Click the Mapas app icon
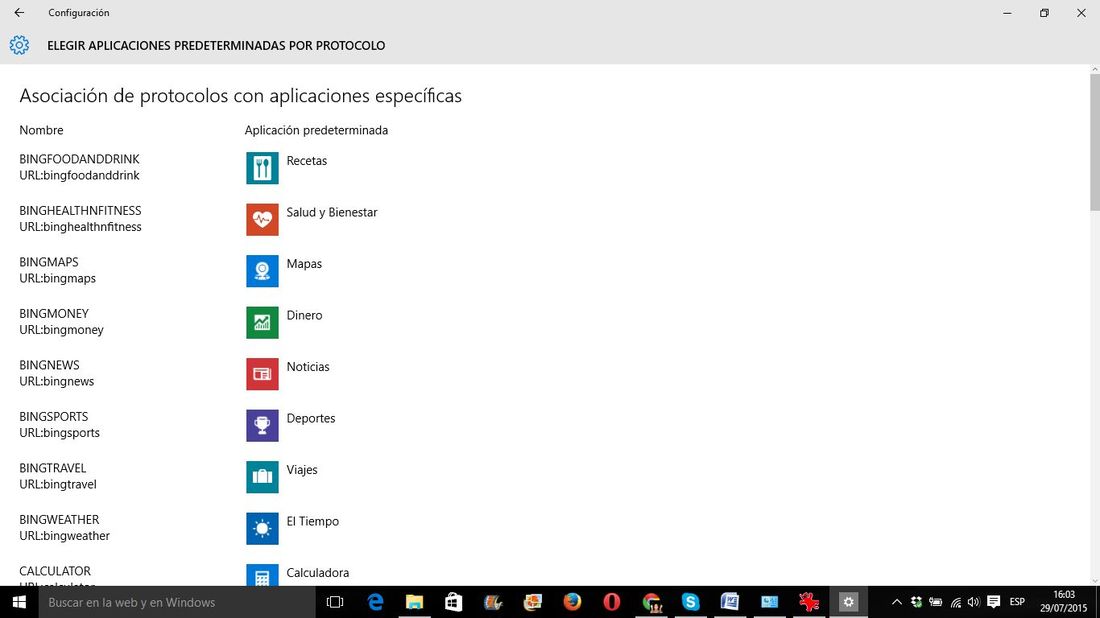This screenshot has width=1100, height=618. click(262, 271)
